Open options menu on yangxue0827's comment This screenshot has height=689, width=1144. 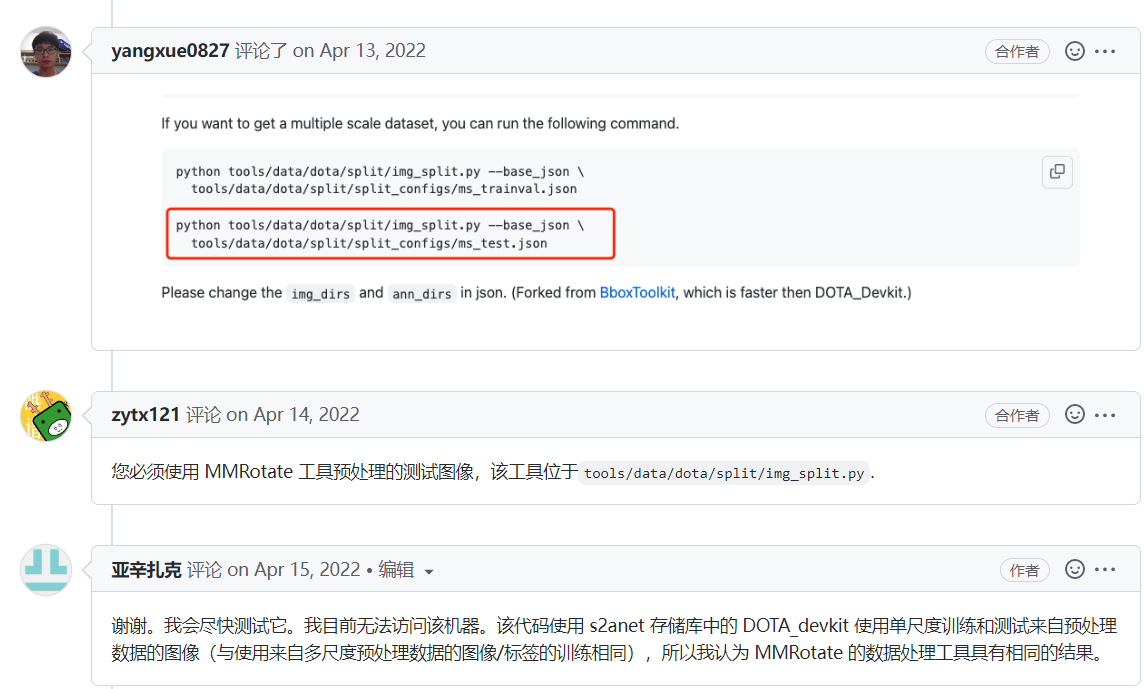pos(1105,51)
